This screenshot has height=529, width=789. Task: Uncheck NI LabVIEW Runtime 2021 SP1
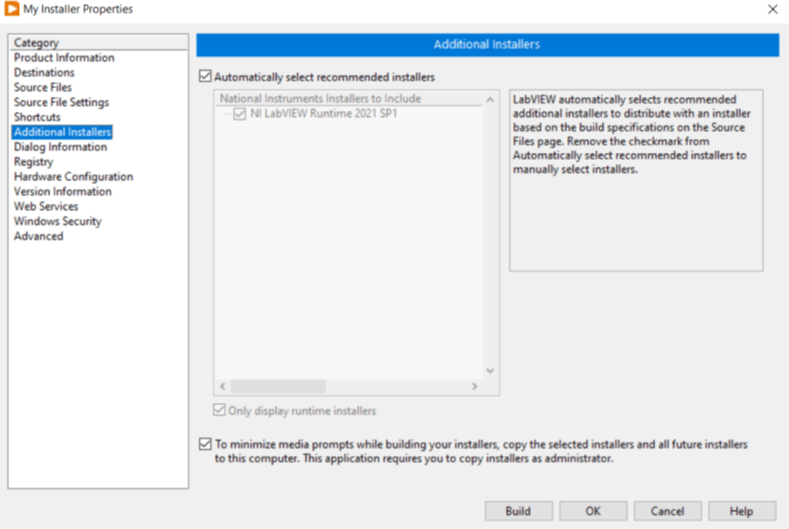tap(240, 114)
